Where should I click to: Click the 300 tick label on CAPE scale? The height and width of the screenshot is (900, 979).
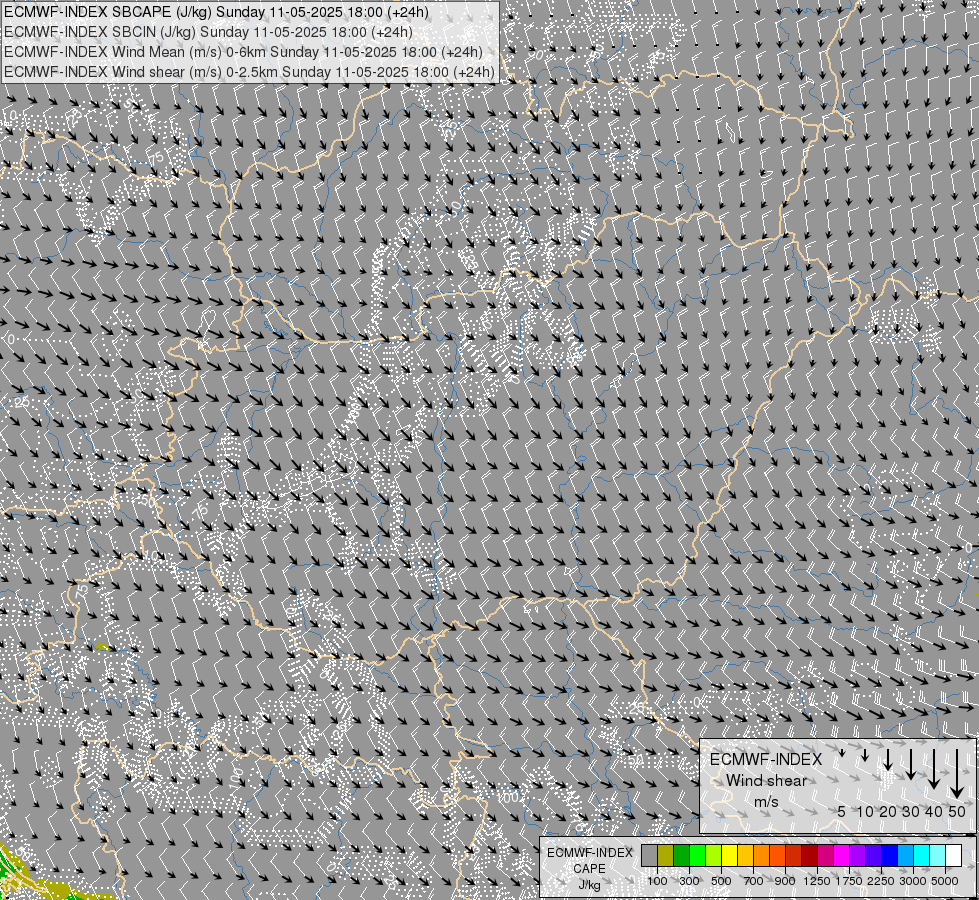pyautogui.click(x=689, y=881)
